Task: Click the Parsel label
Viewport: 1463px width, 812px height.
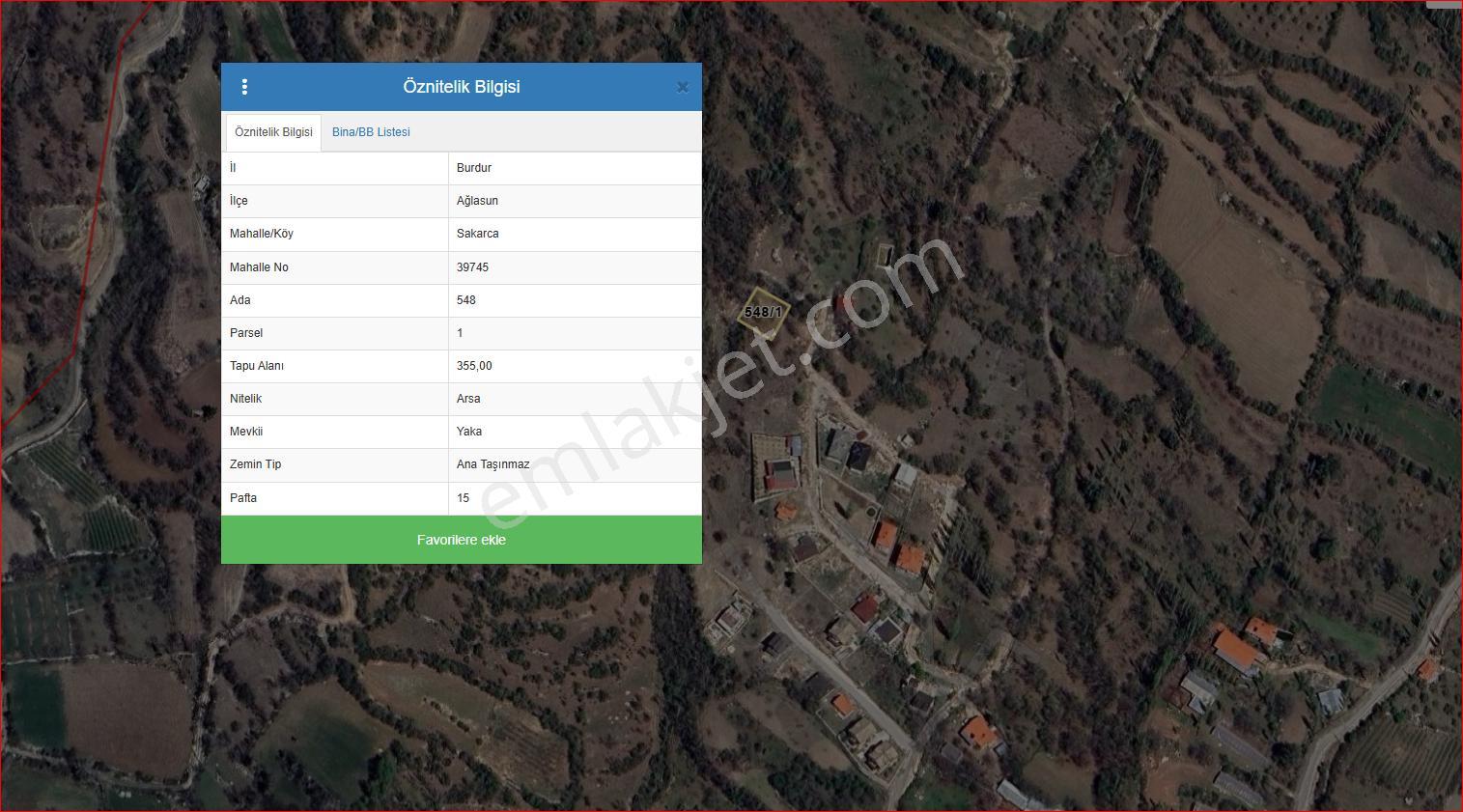Action: [246, 333]
